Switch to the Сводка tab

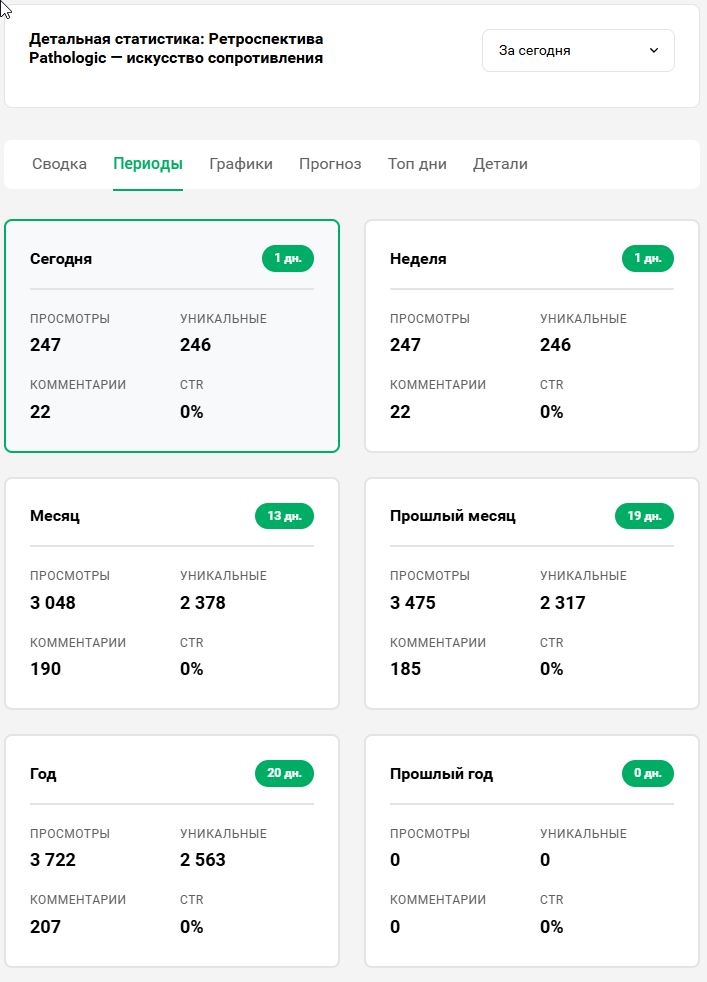point(59,164)
